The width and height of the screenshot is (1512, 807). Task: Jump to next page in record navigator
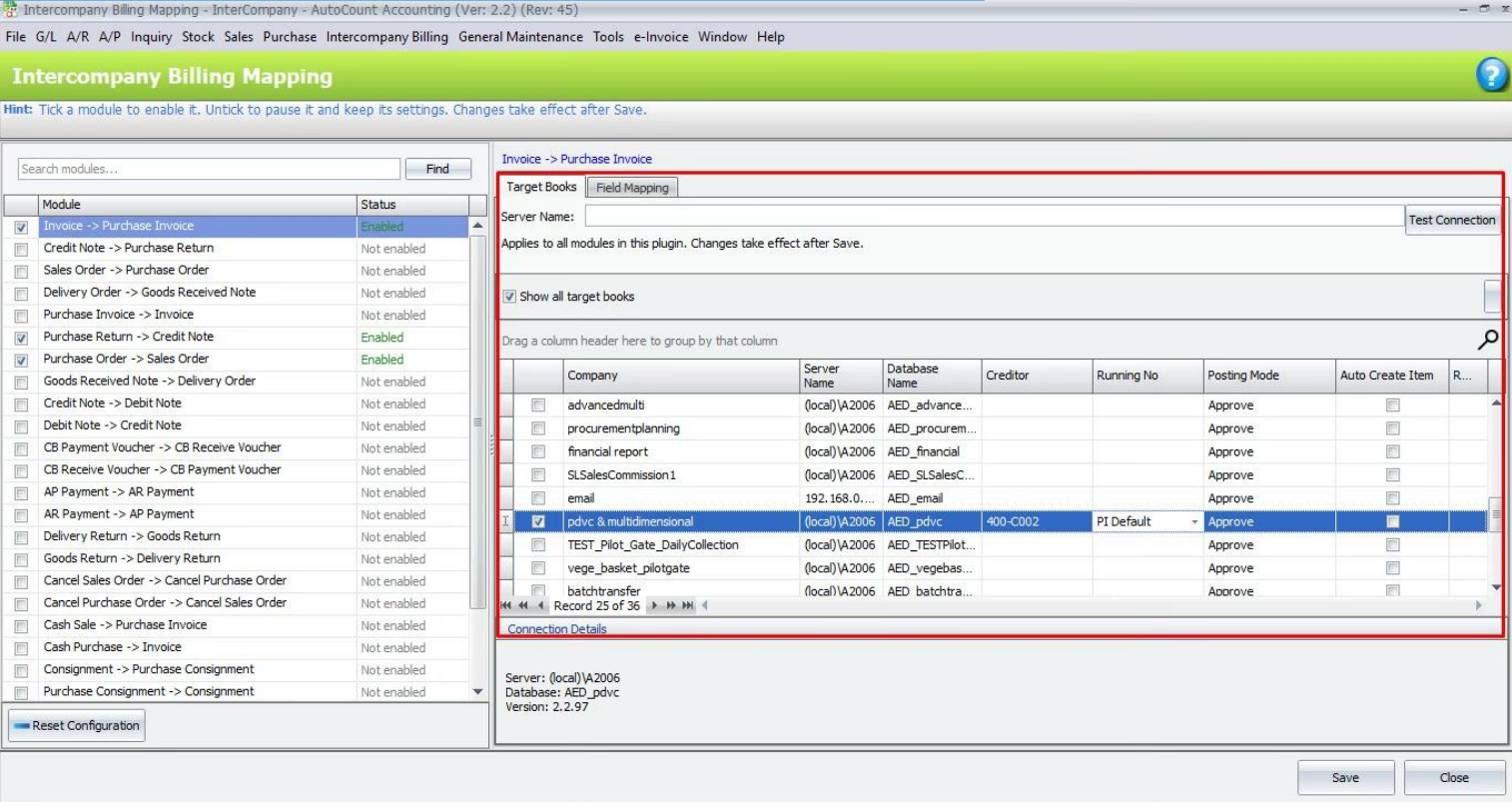coord(671,605)
